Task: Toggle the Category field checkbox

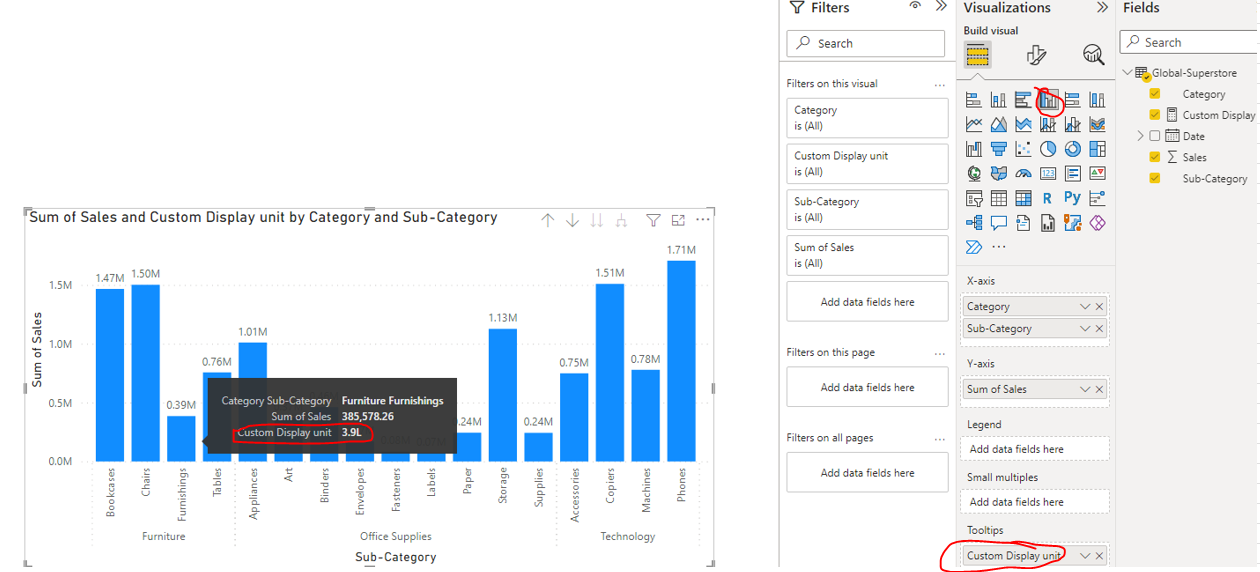Action: pyautogui.click(x=1155, y=94)
